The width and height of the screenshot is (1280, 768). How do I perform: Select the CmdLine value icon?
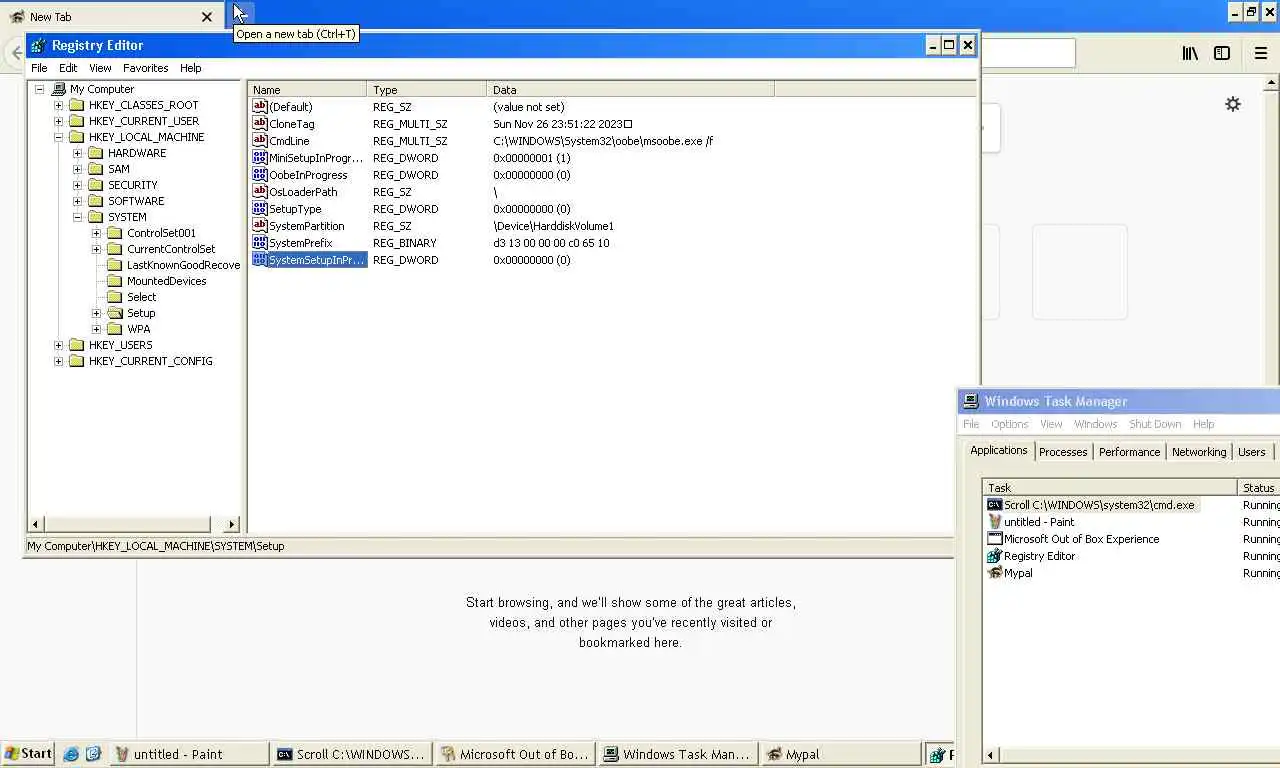click(260, 141)
